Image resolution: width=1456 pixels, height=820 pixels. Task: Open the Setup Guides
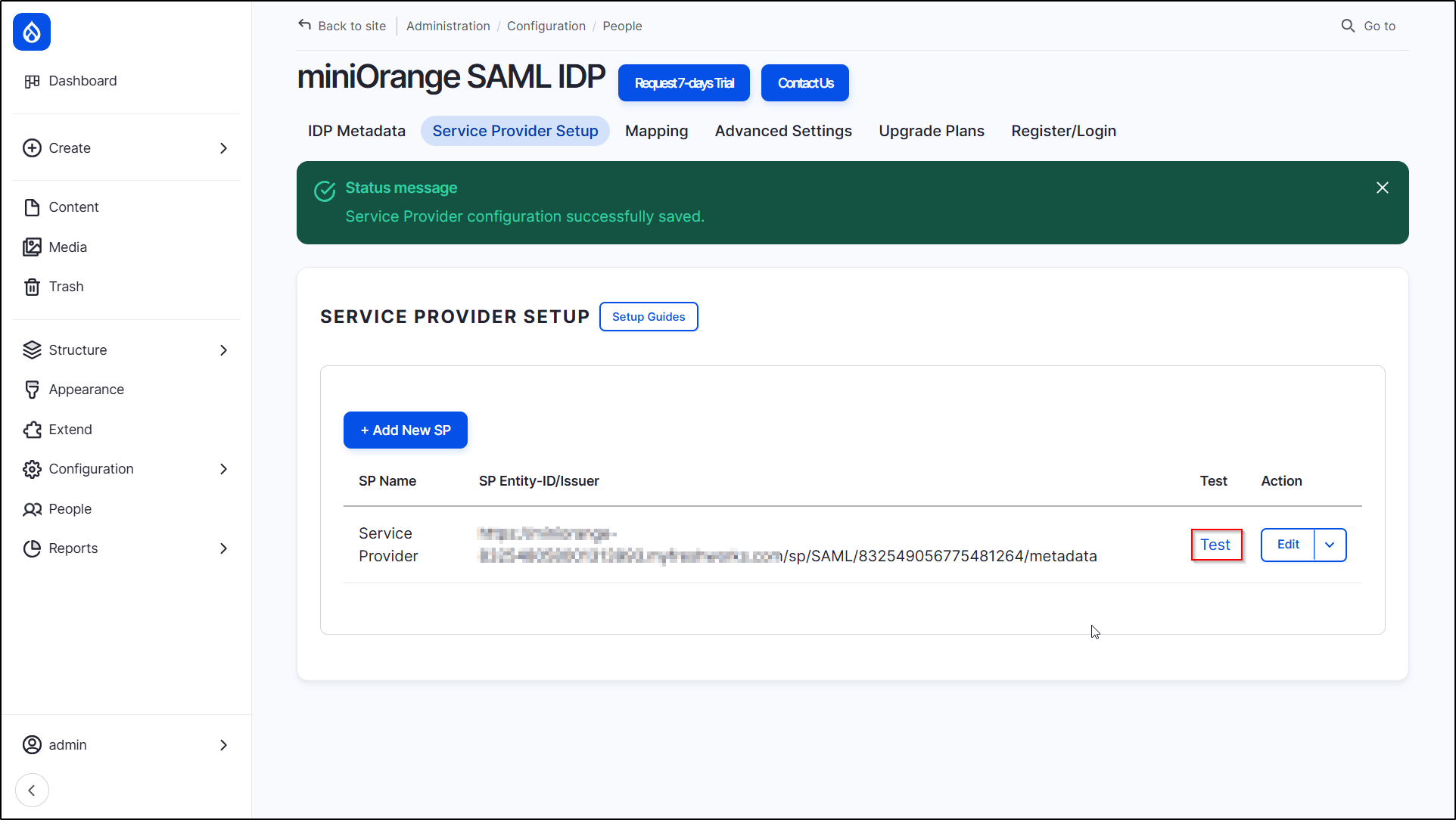coord(648,316)
